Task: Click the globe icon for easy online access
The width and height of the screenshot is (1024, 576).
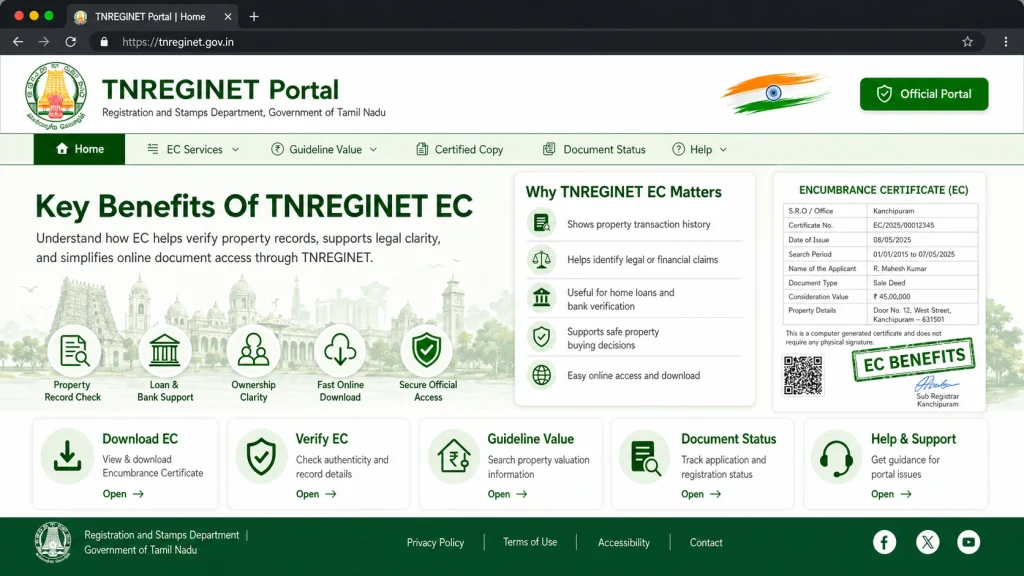Action: [541, 376]
